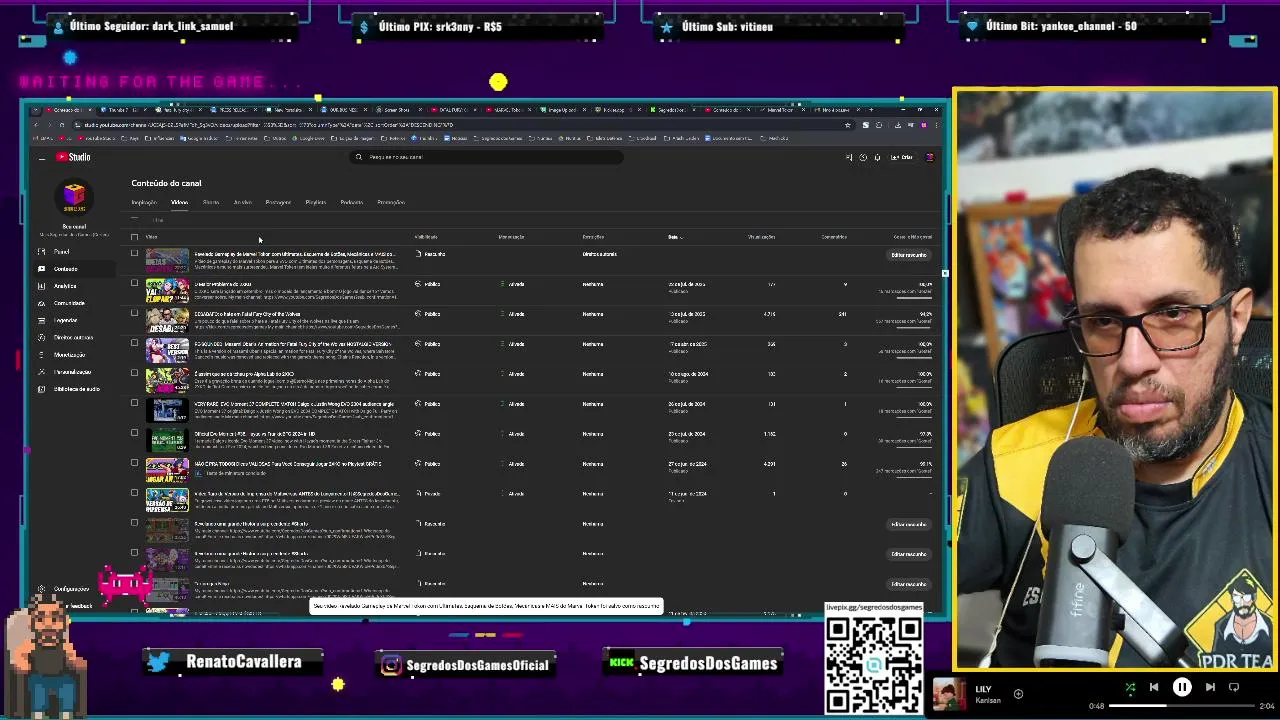This screenshot has height=720, width=1280.
Task: Click the browser back arrow
Action: pos(36,125)
